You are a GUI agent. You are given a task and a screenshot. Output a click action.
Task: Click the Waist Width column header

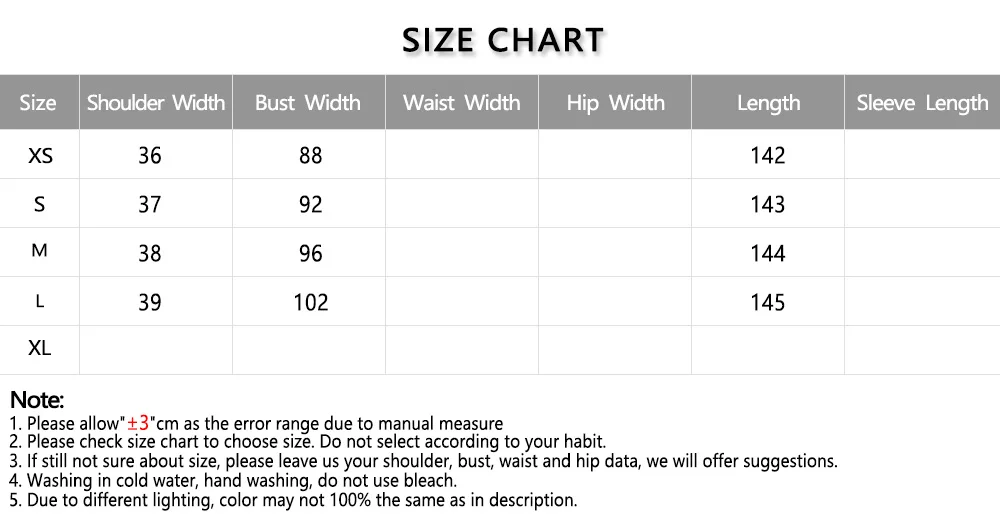coord(462,102)
